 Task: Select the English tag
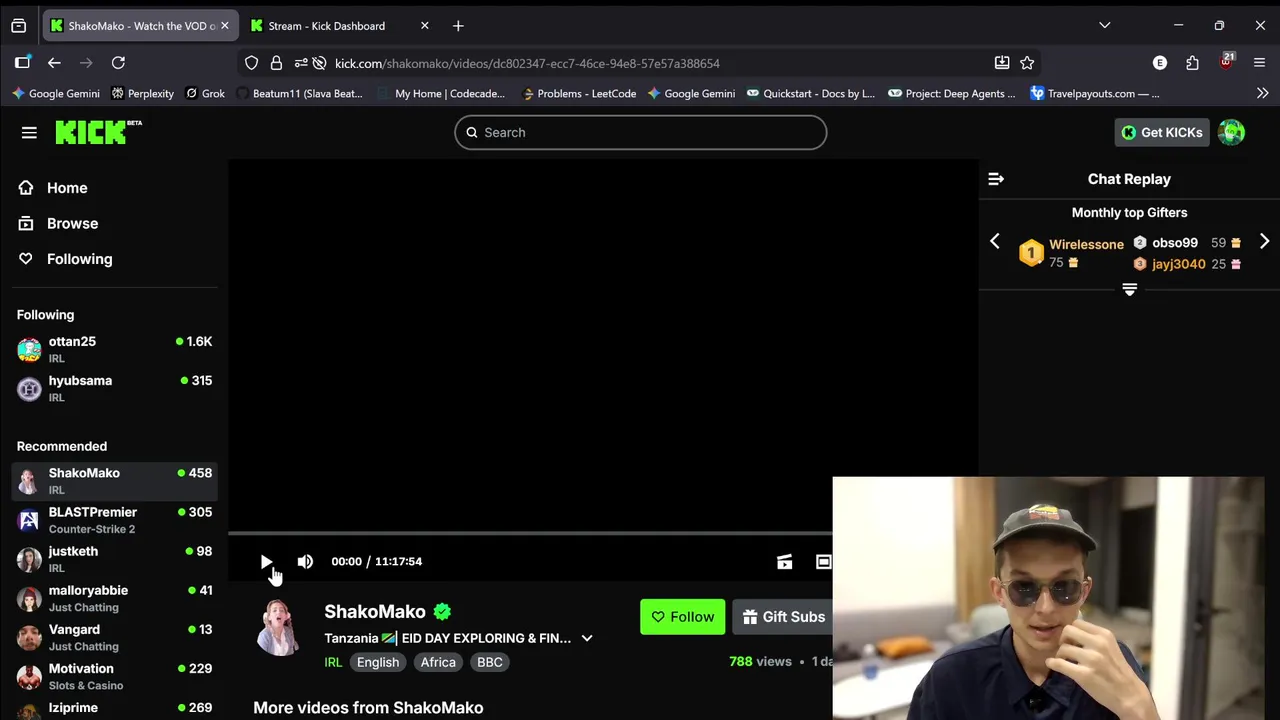378,662
